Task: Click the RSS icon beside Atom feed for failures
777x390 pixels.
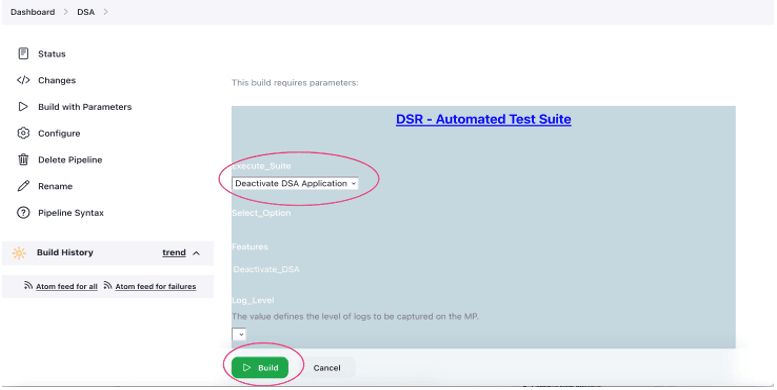Action: (108, 286)
